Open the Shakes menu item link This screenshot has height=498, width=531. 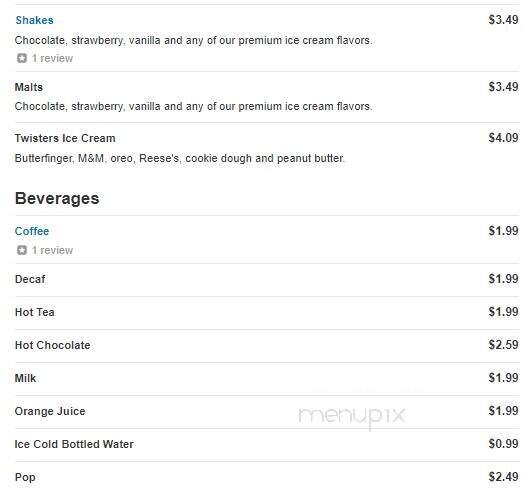[x=34, y=20]
